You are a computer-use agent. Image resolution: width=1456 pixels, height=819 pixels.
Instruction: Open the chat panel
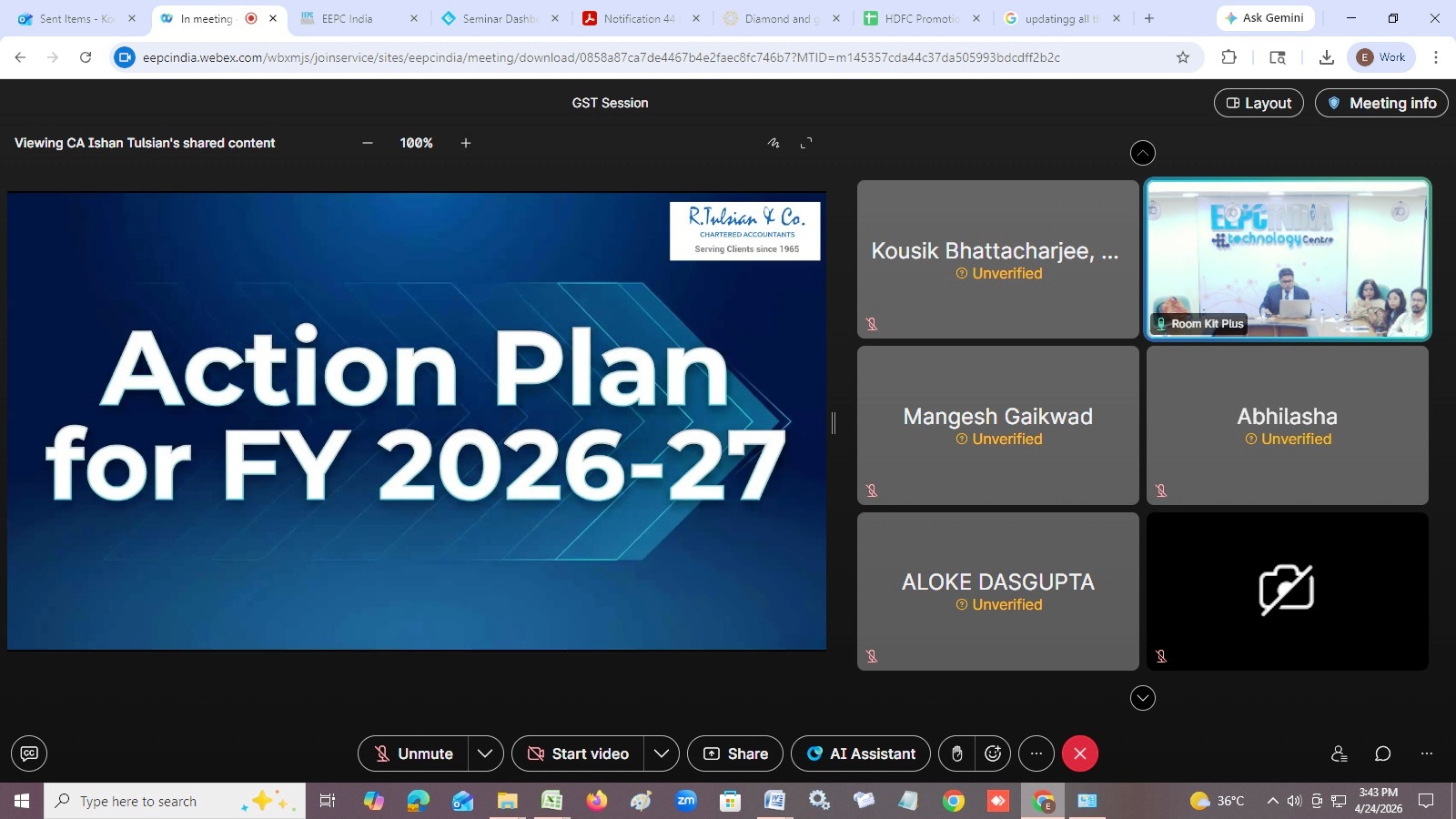(x=1382, y=753)
